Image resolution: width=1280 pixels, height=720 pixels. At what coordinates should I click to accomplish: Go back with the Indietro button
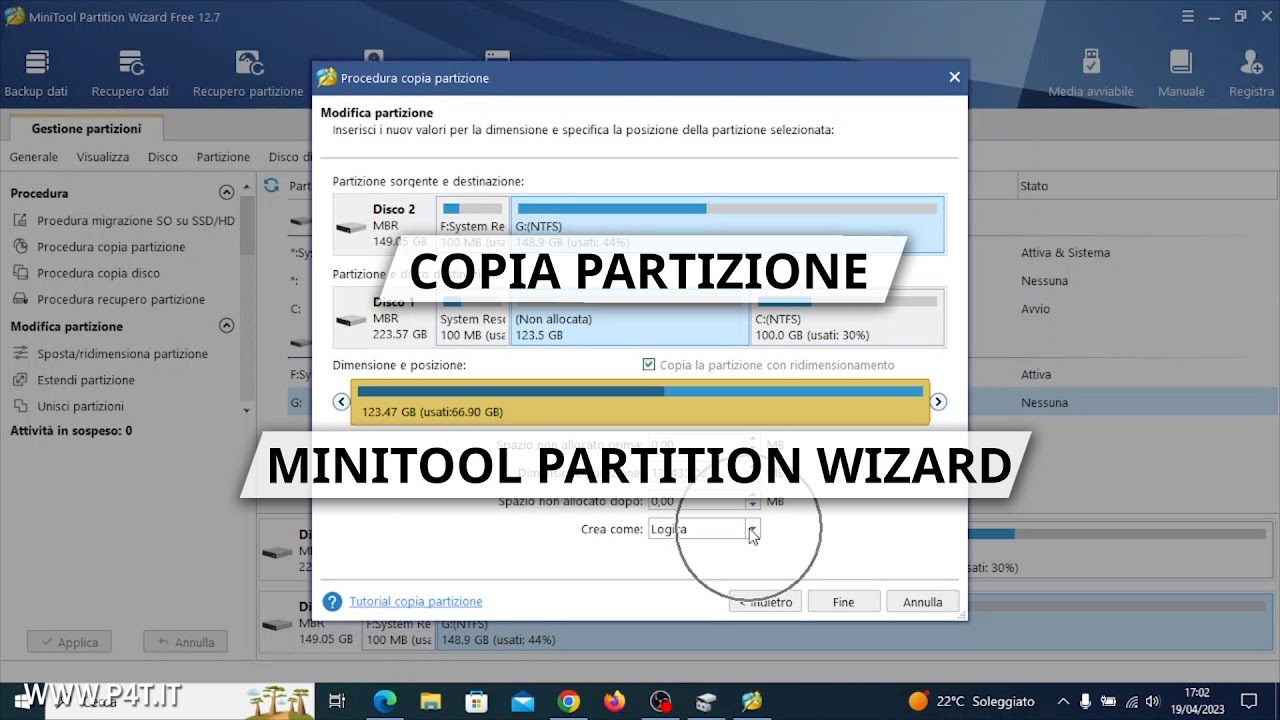pos(765,602)
